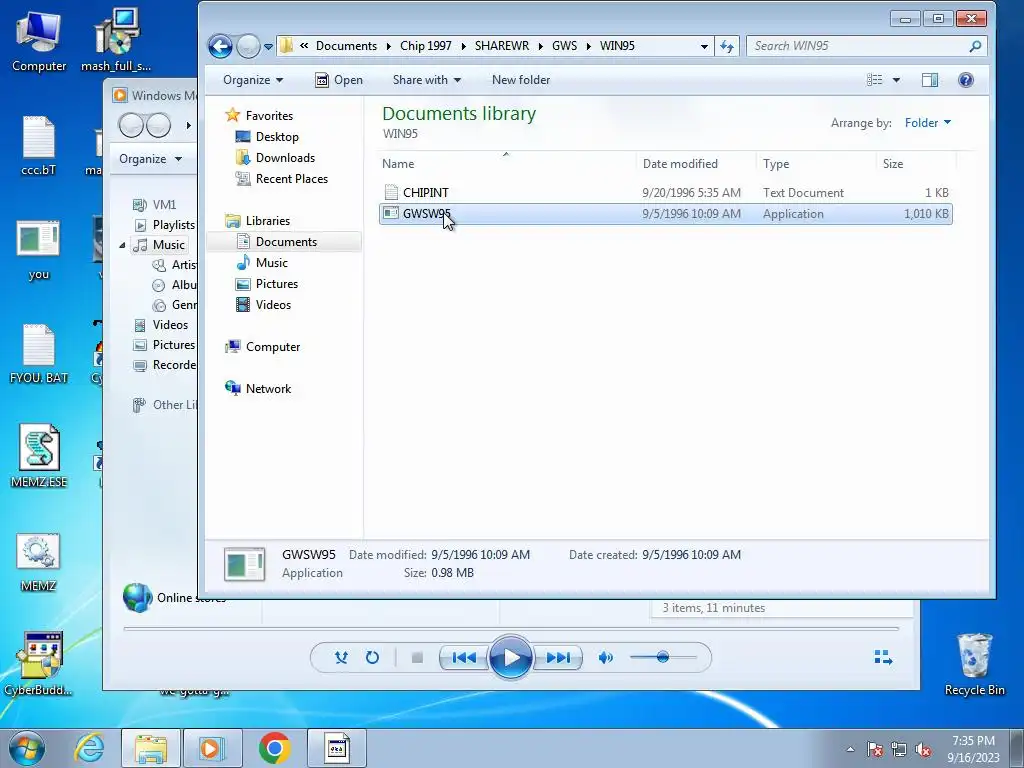Image resolution: width=1024 pixels, height=768 pixels.
Task: Change Arrange by Folder option
Action: (927, 123)
